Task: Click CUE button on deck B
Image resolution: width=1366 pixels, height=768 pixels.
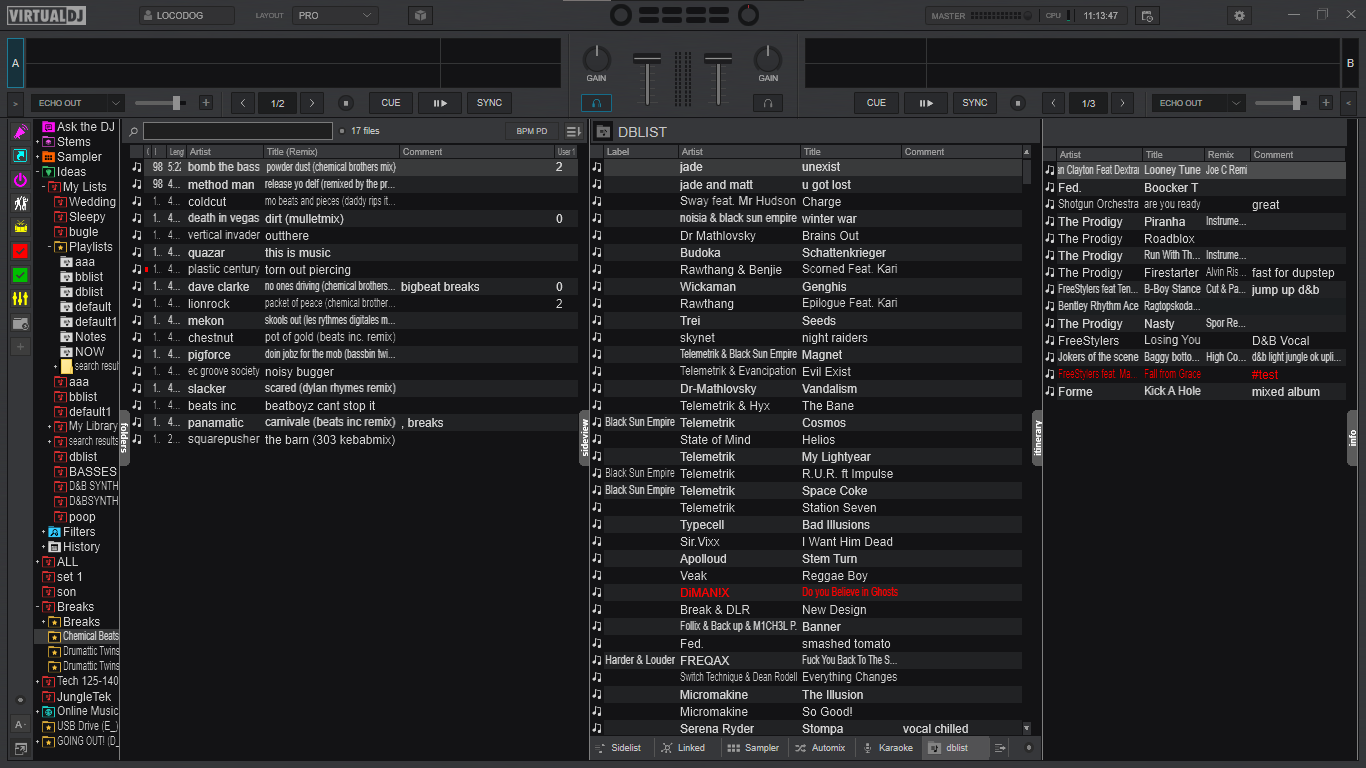Action: [x=877, y=103]
